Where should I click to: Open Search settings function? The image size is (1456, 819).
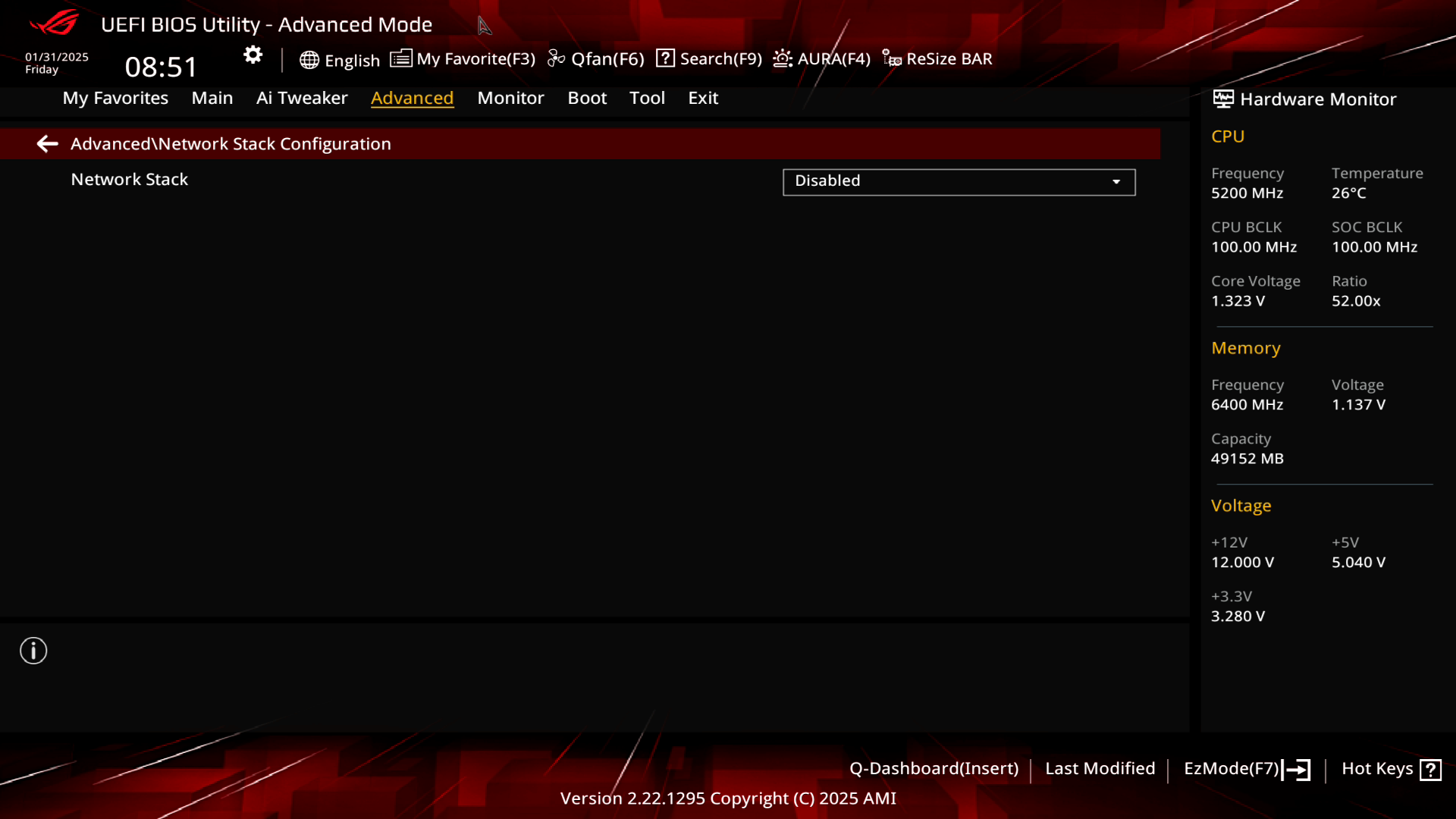click(x=709, y=58)
